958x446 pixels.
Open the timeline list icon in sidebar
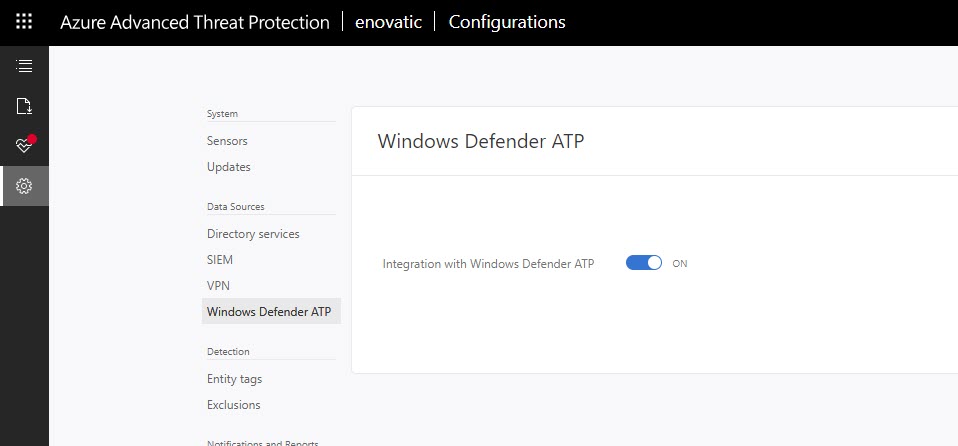tap(24, 66)
